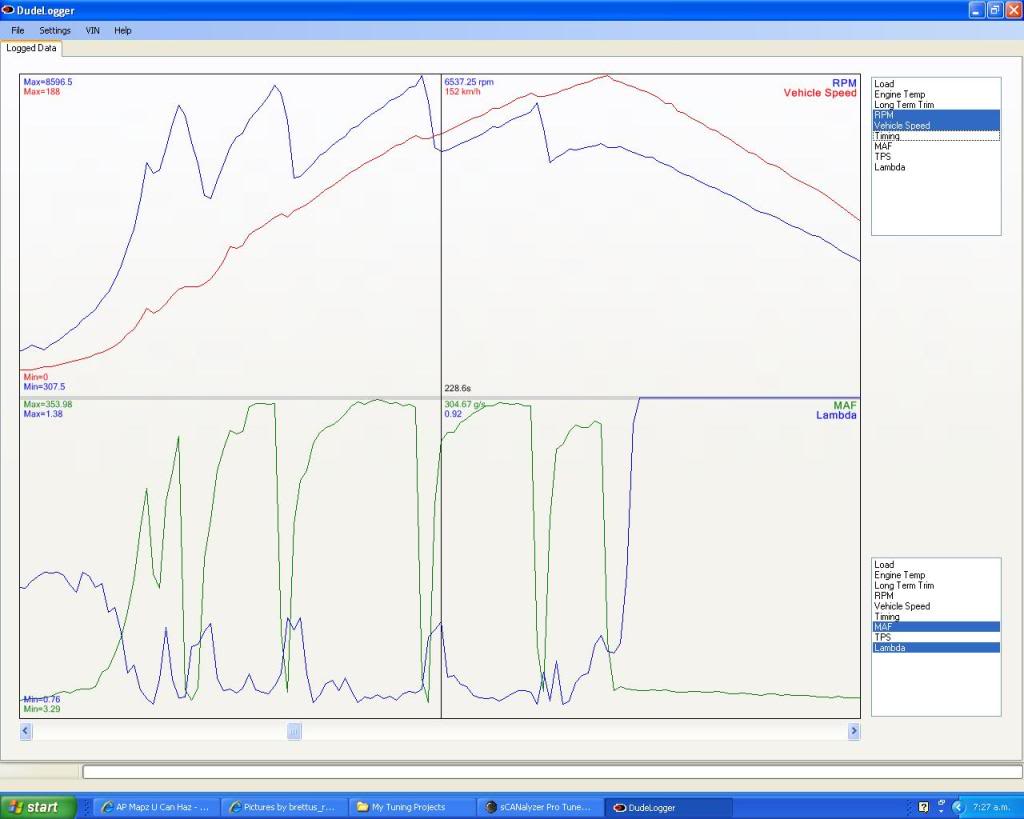1024x819 pixels.
Task: Select TPS in the upper channel list
Action: point(935,157)
